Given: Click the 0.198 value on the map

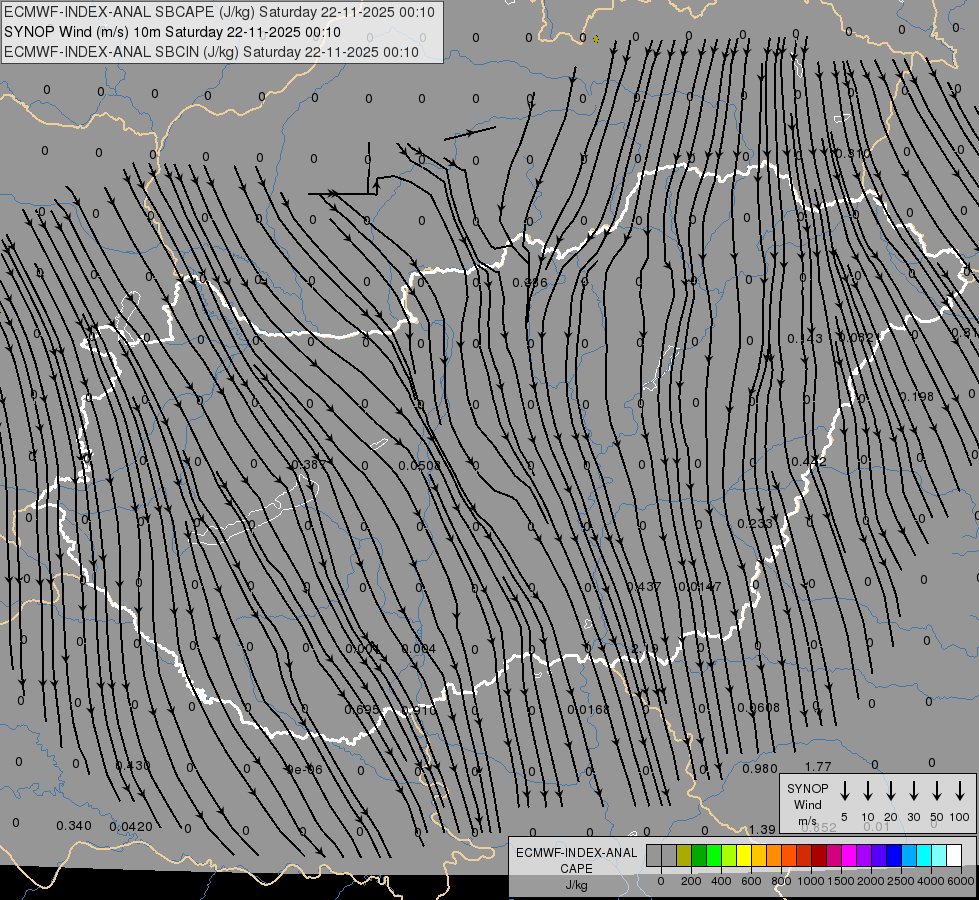Looking at the screenshot, I should tap(917, 397).
